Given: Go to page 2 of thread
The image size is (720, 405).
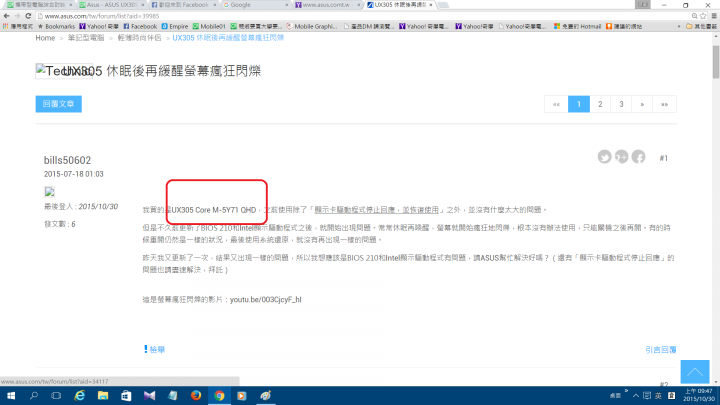Looking at the screenshot, I should pyautogui.click(x=600, y=104).
